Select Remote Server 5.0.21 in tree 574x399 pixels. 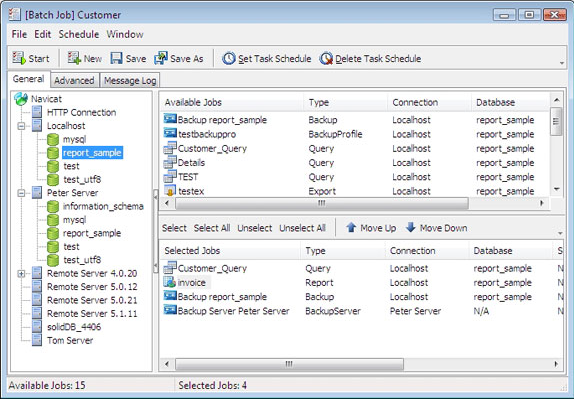click(x=92, y=300)
